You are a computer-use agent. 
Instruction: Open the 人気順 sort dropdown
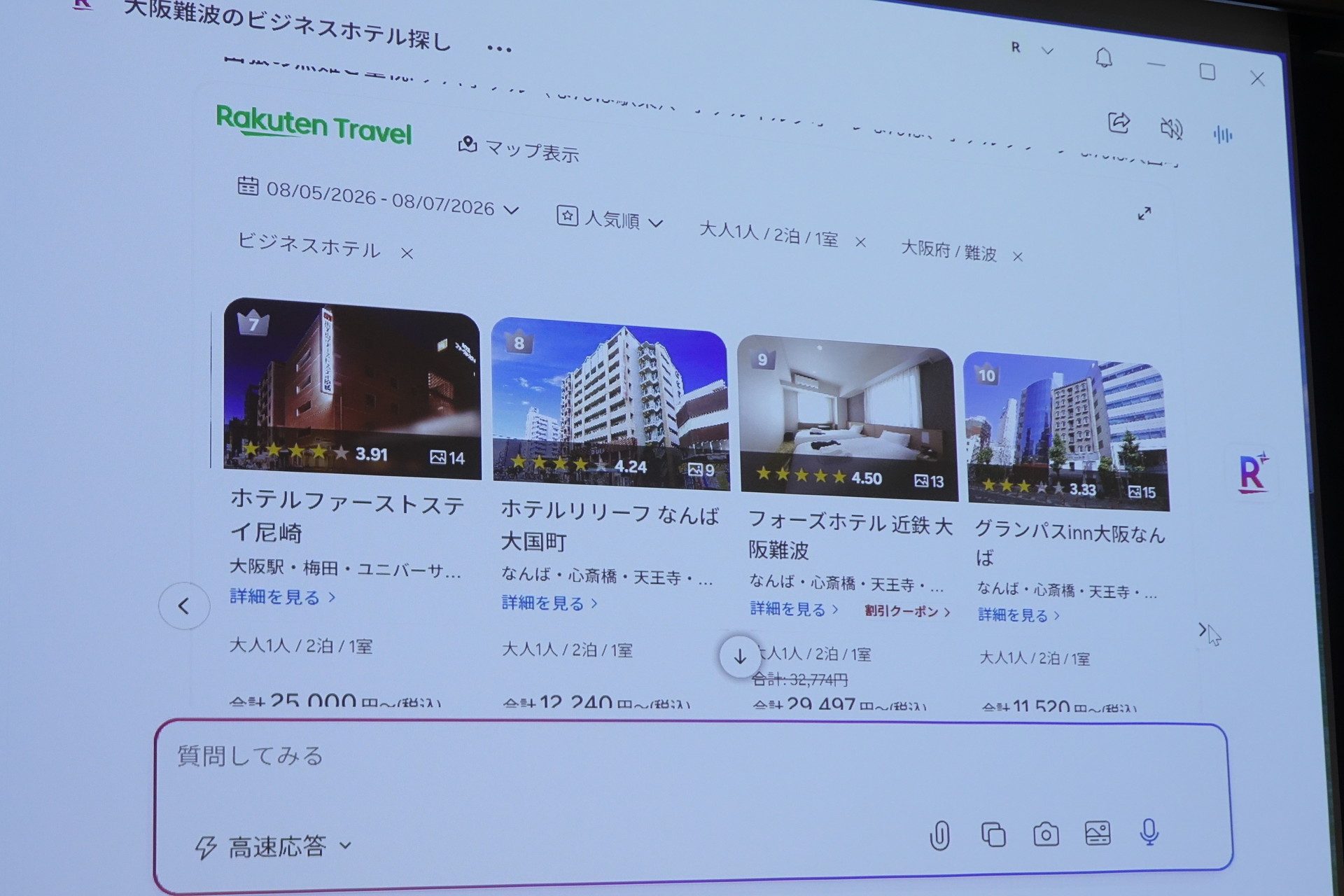610,219
